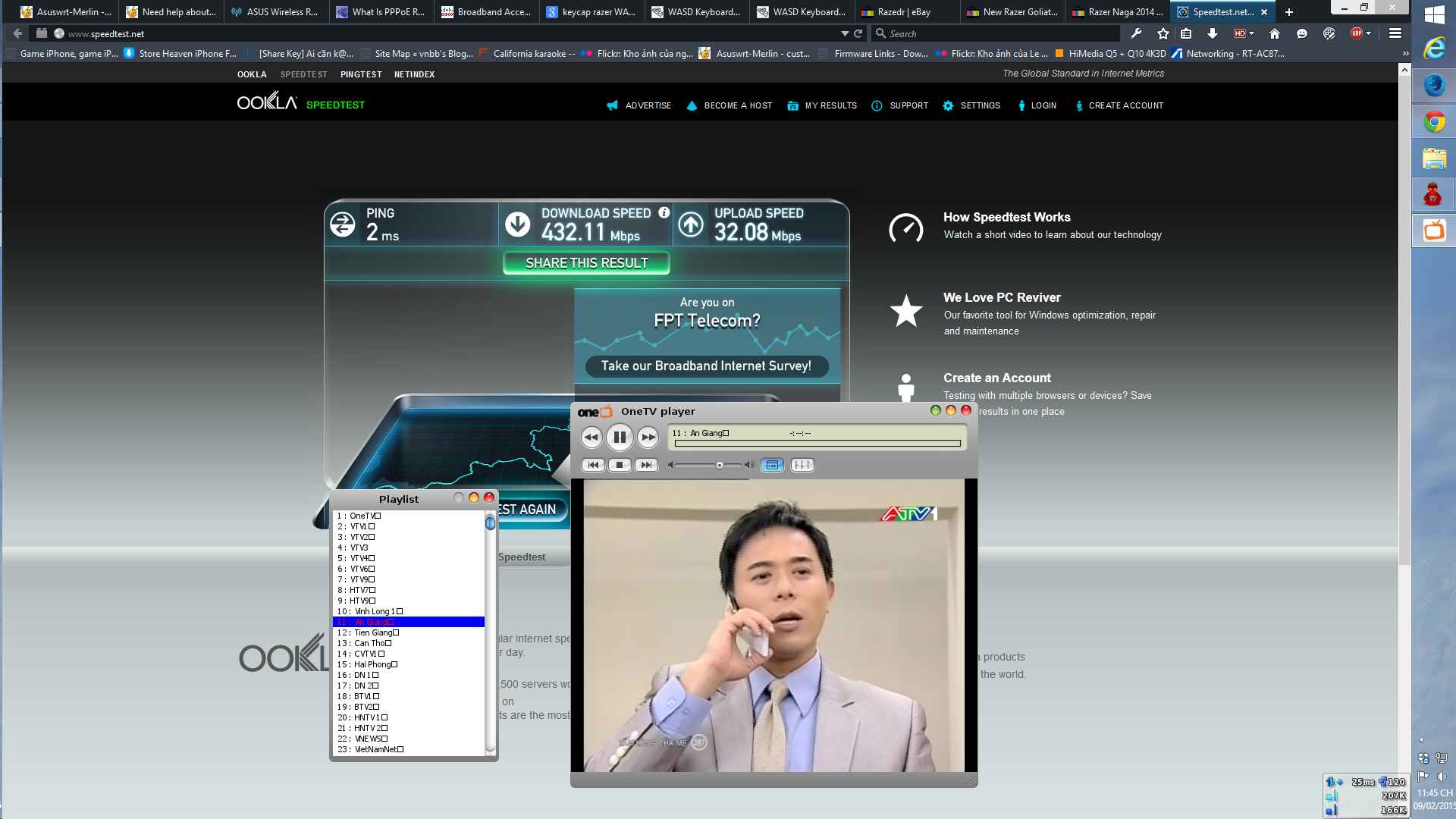1456x819 pixels.
Task: Open MY RESULTS page
Action: point(821,106)
